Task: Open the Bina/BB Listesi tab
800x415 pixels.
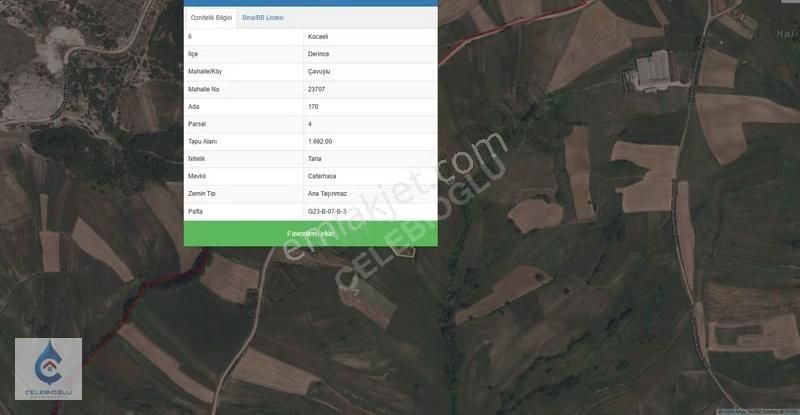Action: click(263, 18)
